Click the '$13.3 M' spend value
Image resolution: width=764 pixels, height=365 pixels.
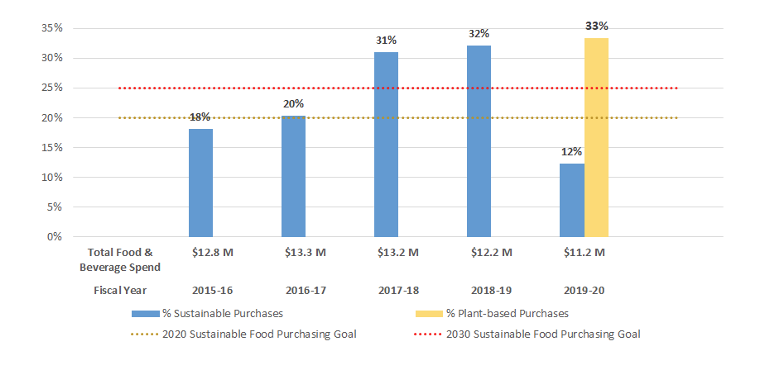306,252
